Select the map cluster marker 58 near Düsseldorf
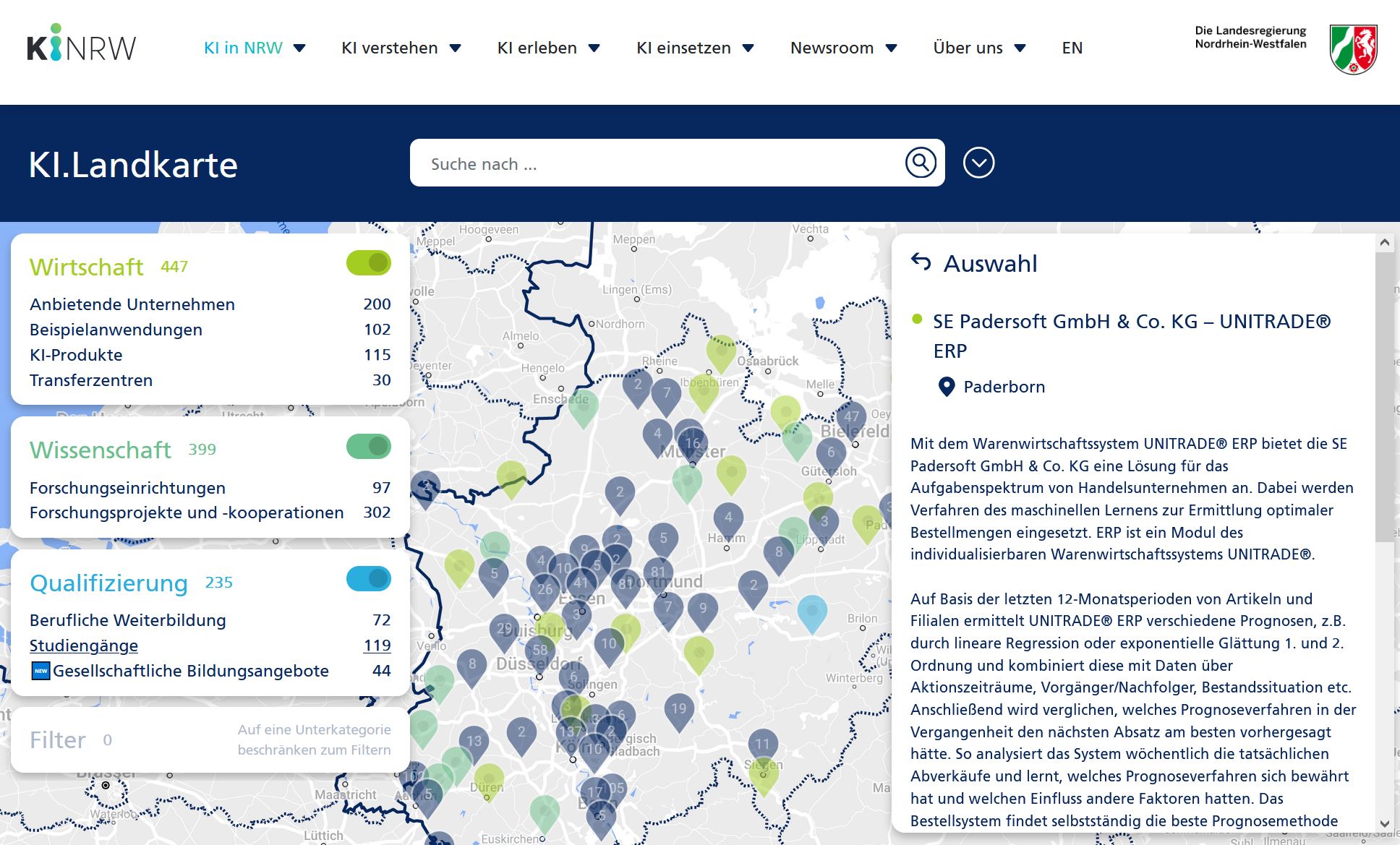Viewport: 1400px width, 845px height. coord(539,651)
